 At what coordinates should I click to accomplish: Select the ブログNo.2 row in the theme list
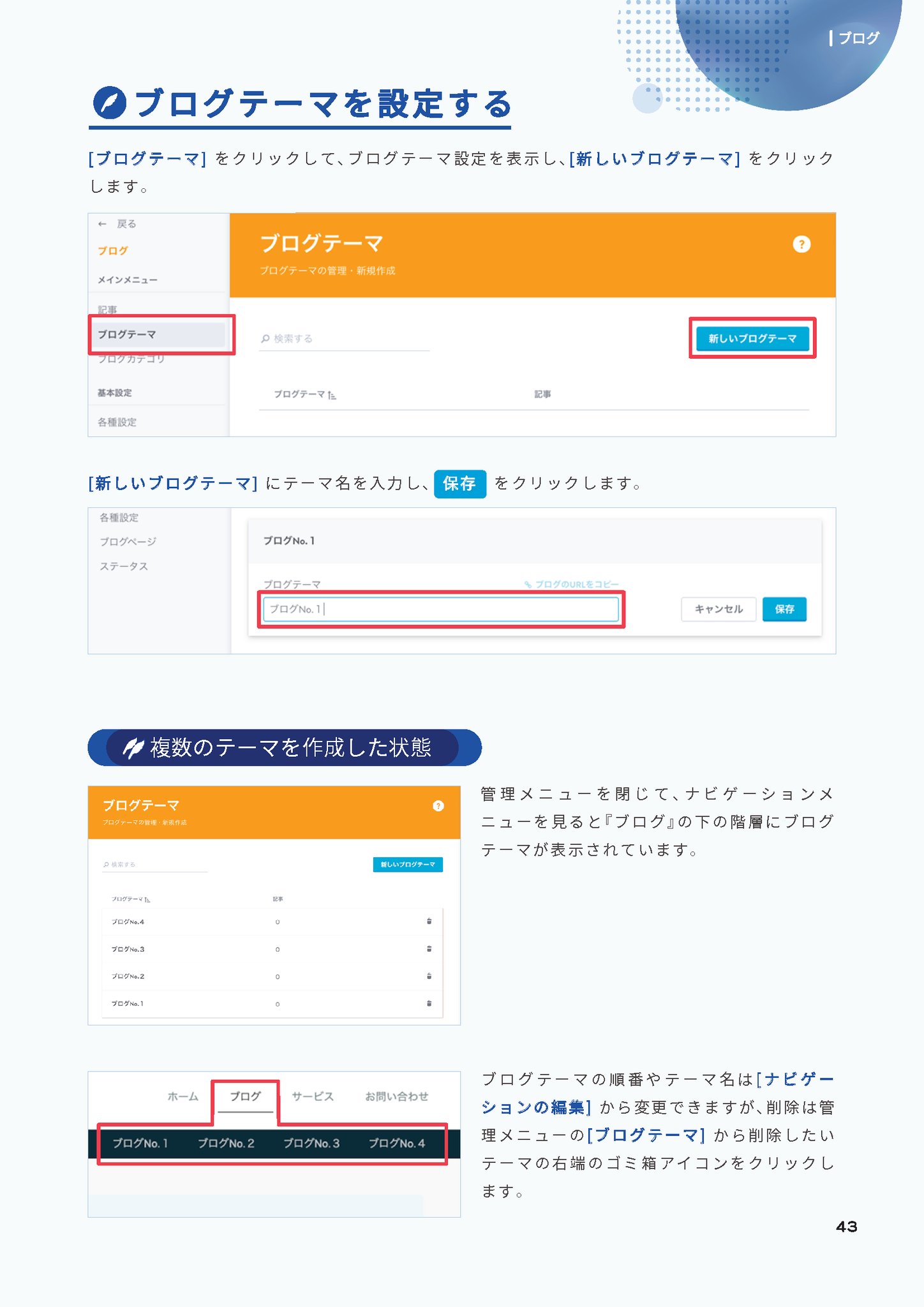(x=272, y=976)
